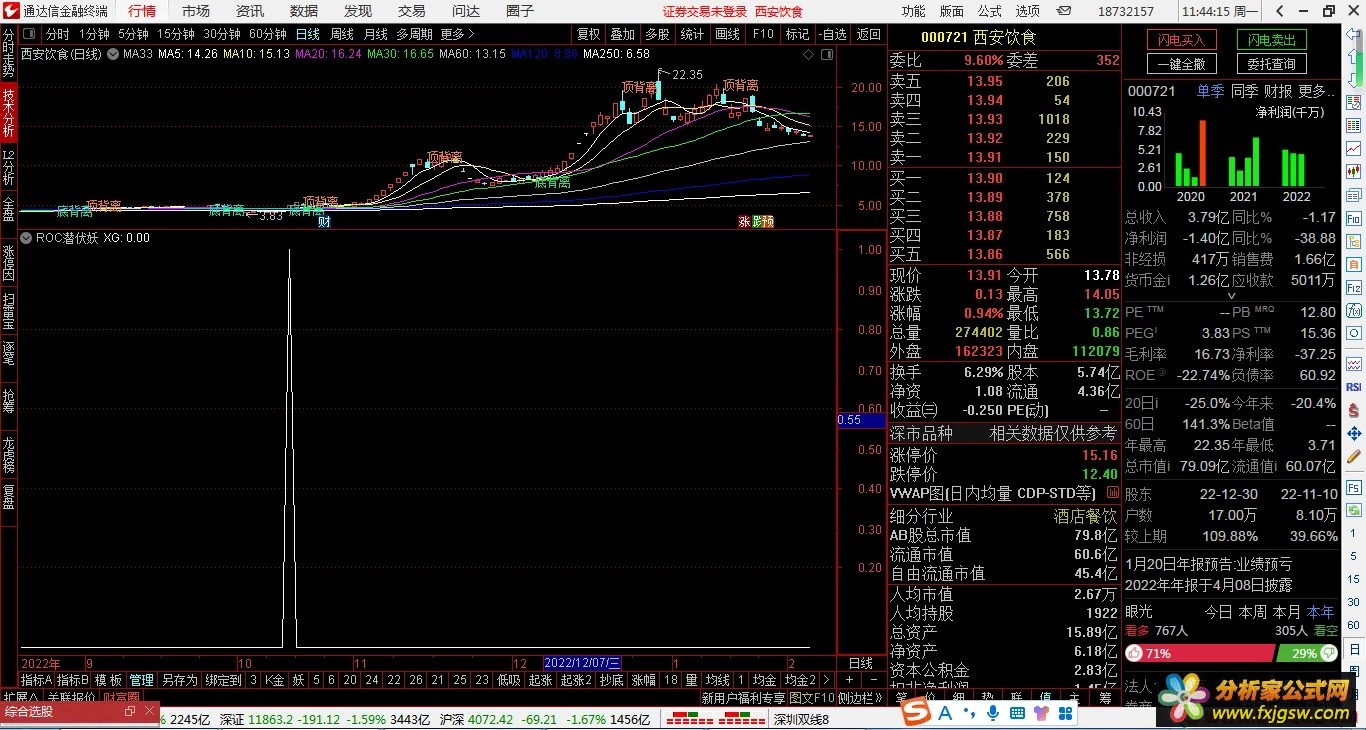This screenshot has height=730, width=1366.
Task: Expand 多股 multi-stock view
Action: tap(657, 34)
